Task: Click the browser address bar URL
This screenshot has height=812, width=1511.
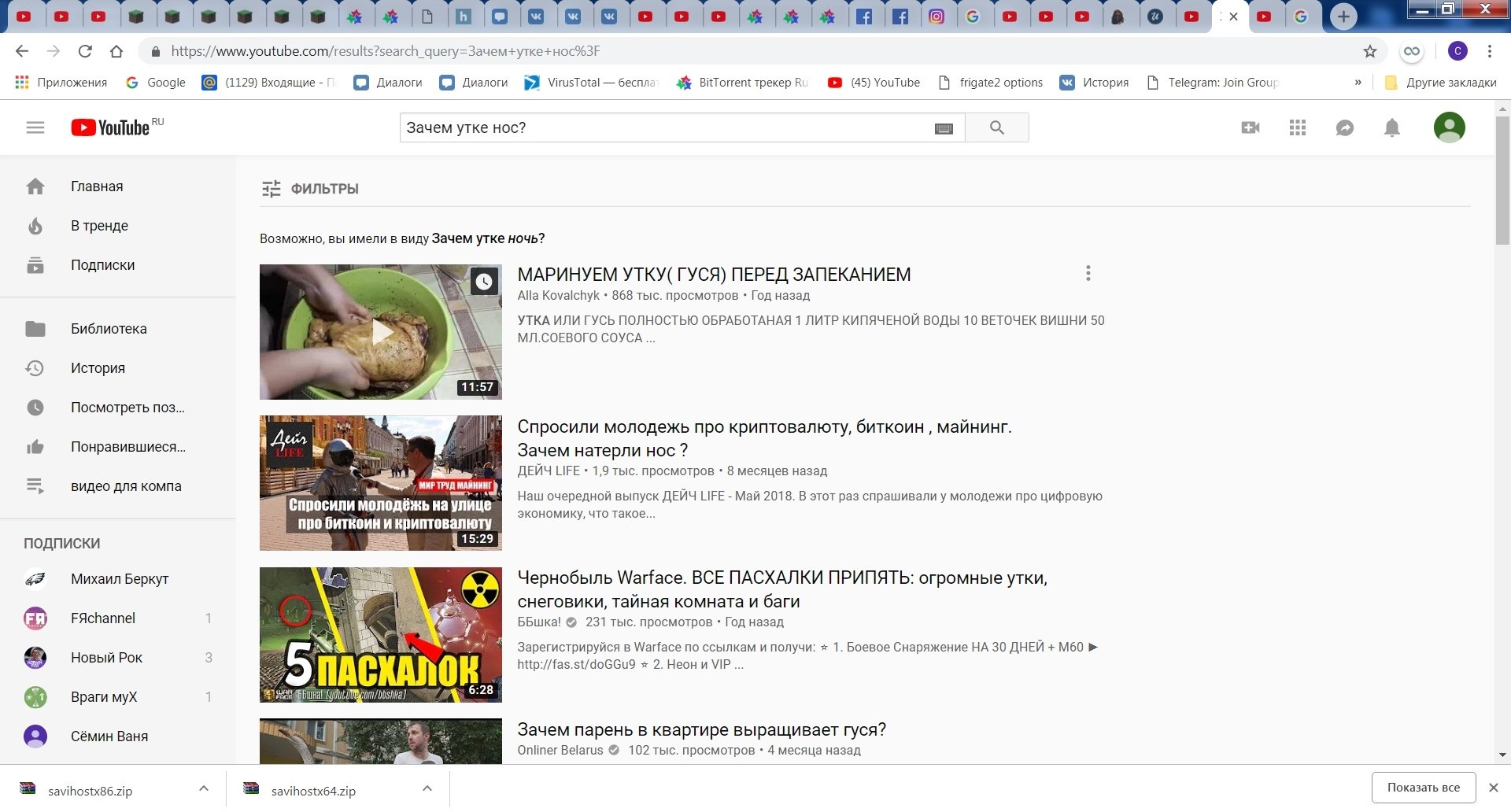Action: [386, 51]
